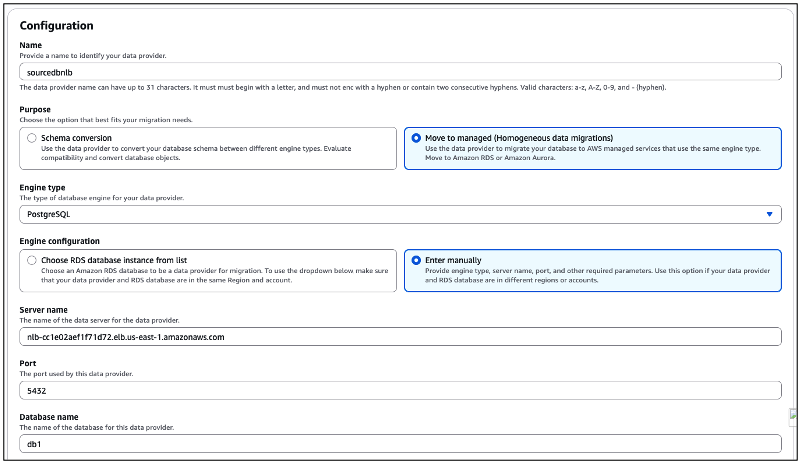Click the Purpose section label
This screenshot has width=800, height=463.
[x=38, y=109]
